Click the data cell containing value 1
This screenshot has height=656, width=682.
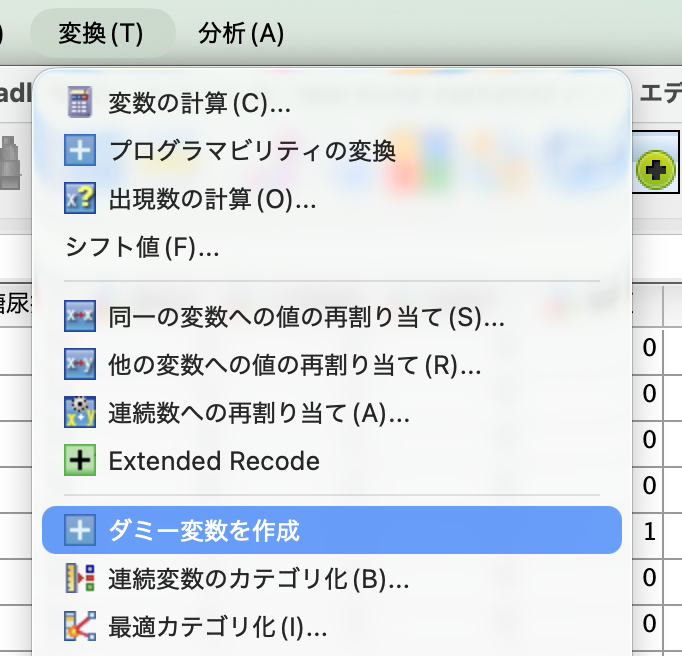pos(648,531)
